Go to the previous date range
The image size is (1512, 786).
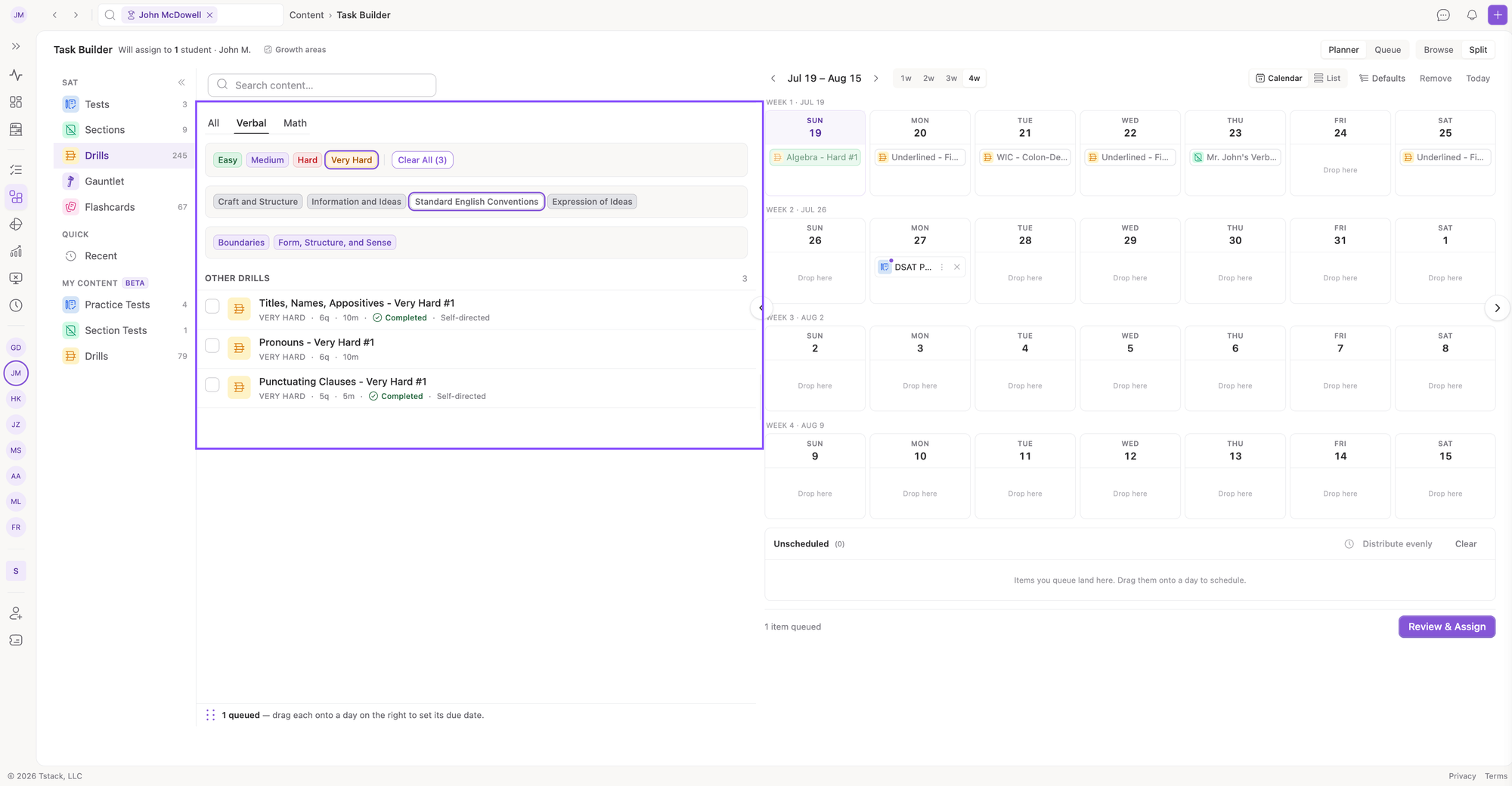click(773, 79)
